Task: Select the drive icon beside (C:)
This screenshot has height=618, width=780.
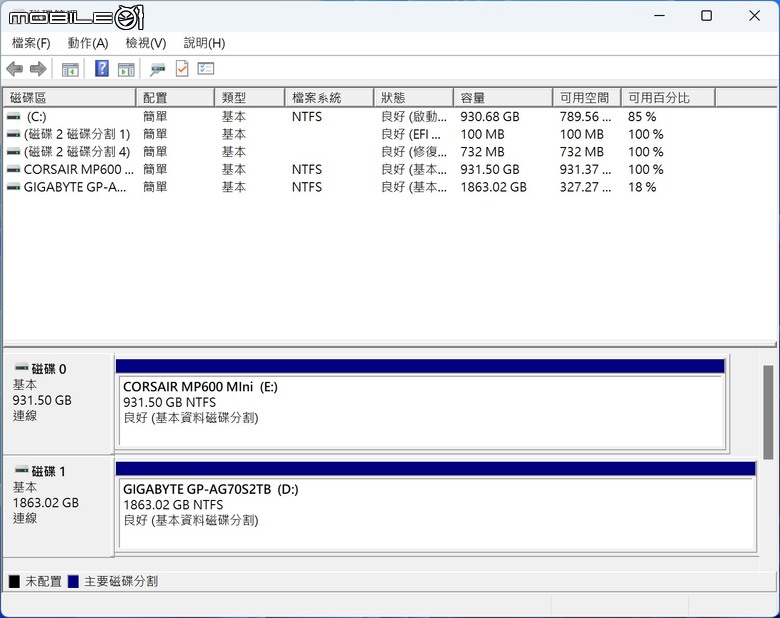Action: coord(13,116)
